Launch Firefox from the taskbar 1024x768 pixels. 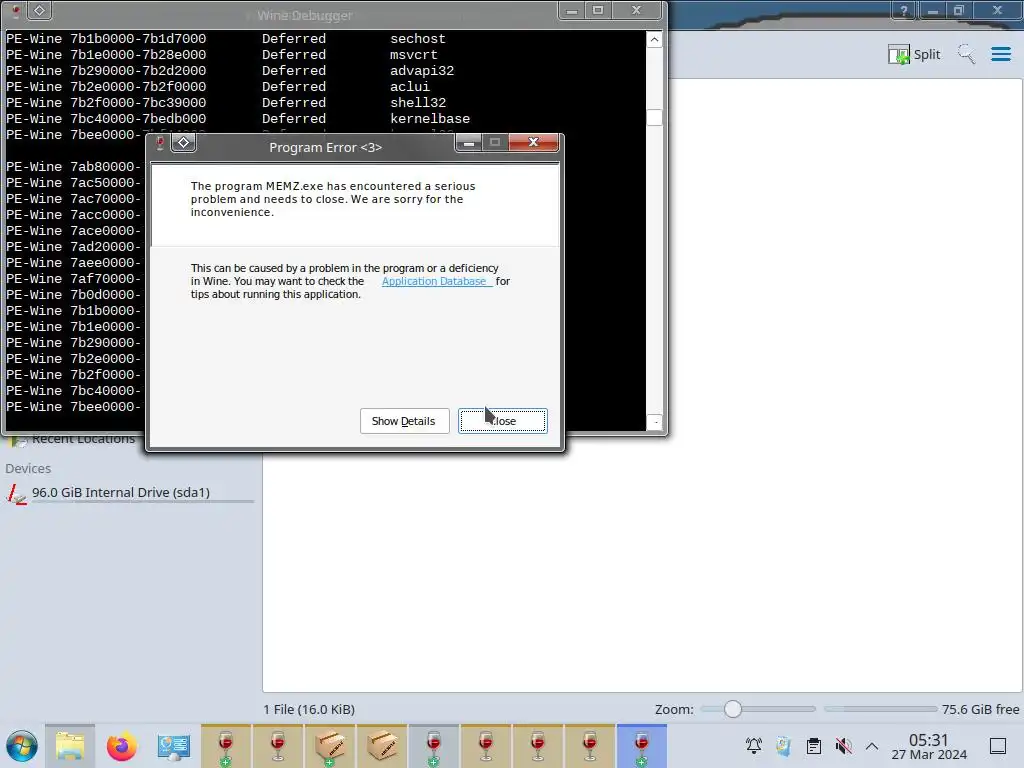pyautogui.click(x=121, y=746)
